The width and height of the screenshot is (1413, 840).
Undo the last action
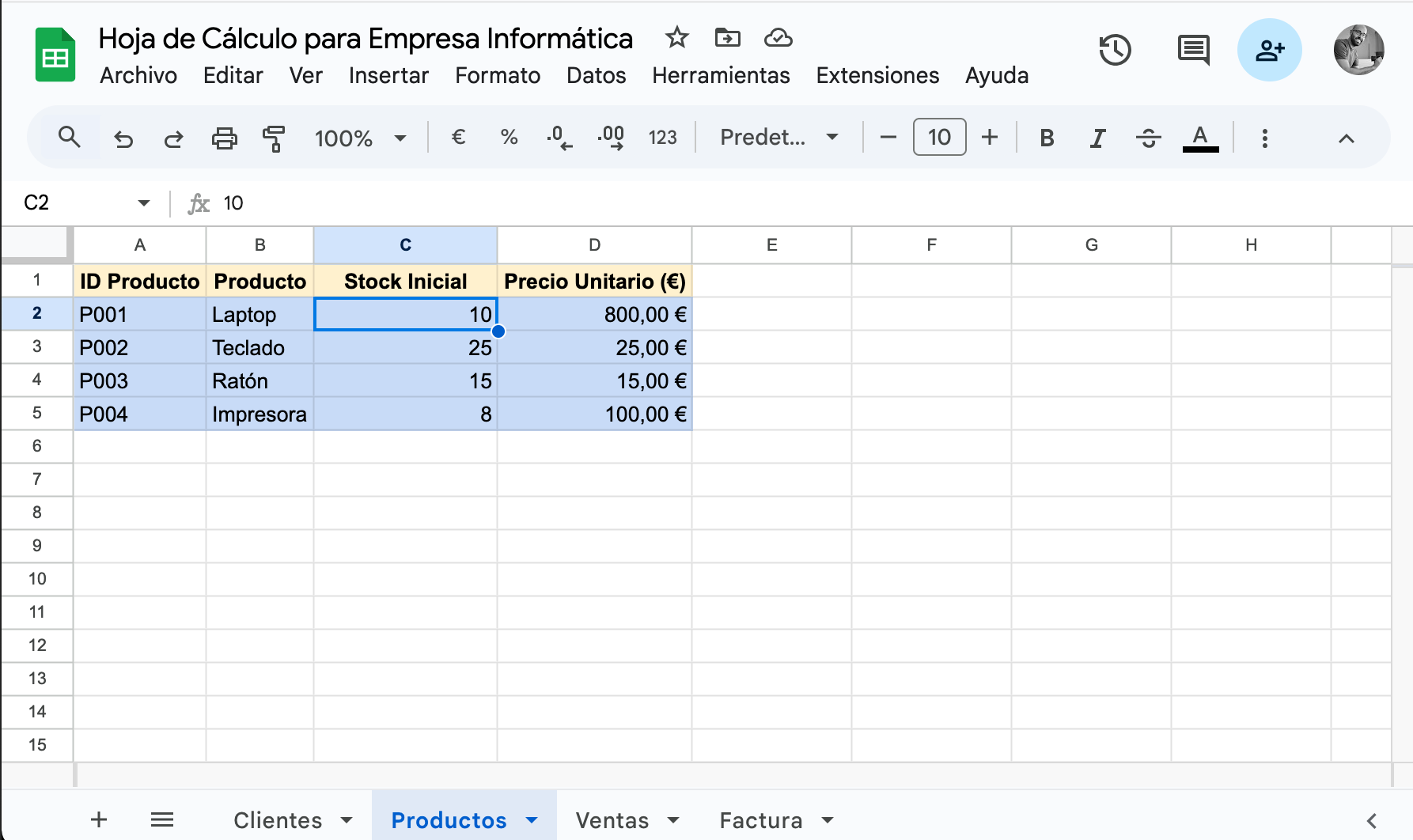123,137
